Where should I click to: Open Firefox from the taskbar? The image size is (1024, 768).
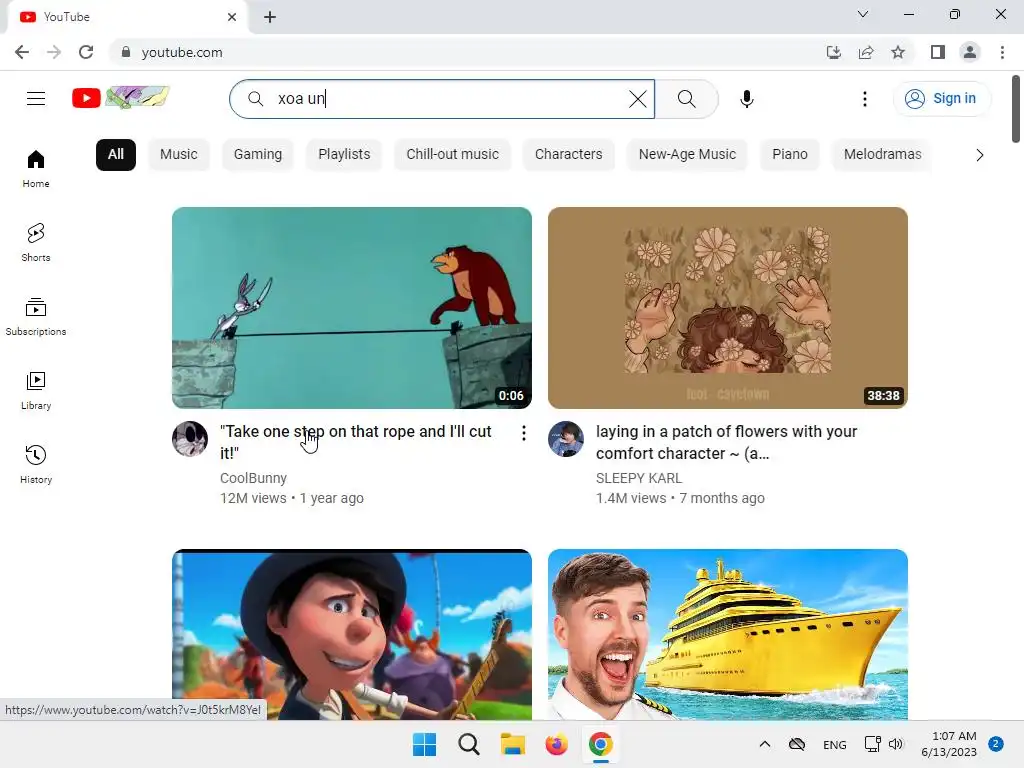click(x=556, y=744)
